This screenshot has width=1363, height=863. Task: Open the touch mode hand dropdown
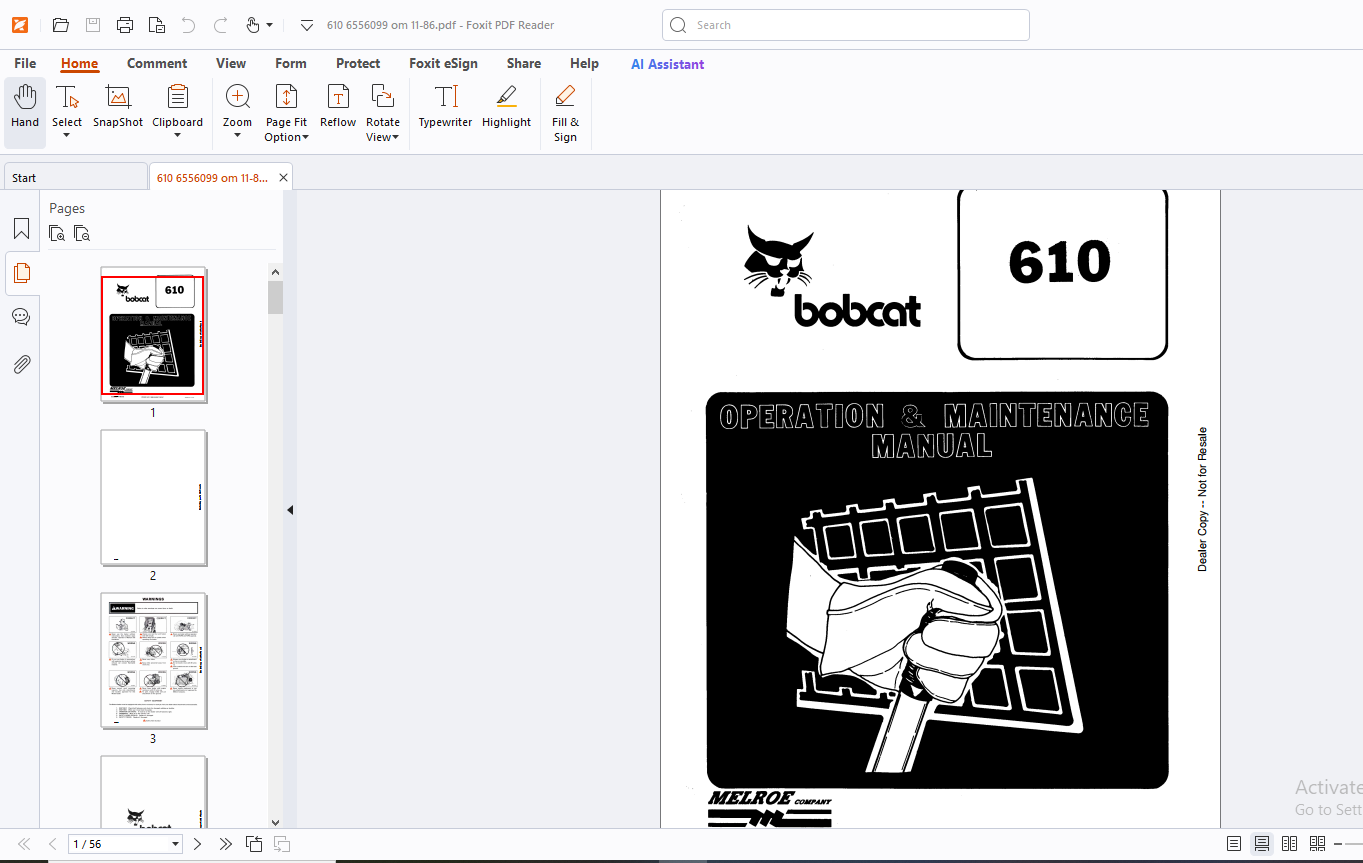pos(269,25)
